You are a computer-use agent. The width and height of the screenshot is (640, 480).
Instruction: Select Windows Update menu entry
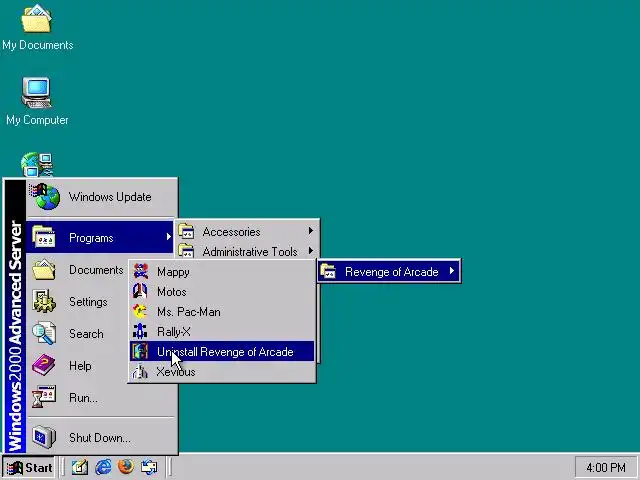[x=102, y=197]
